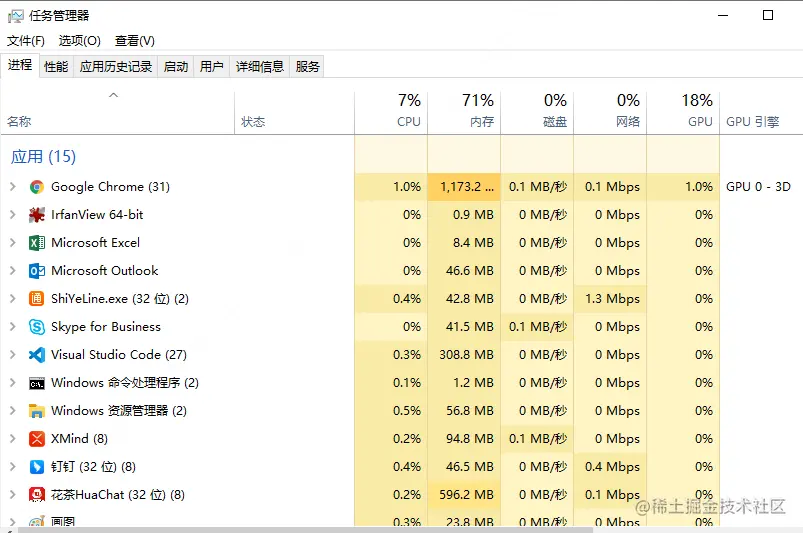Maximize the Task Manager window

768,15
